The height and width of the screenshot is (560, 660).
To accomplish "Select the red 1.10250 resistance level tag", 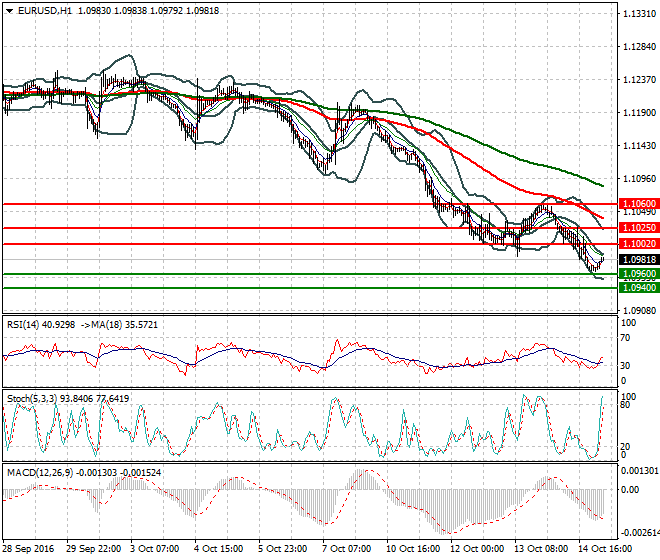I will [x=636, y=228].
